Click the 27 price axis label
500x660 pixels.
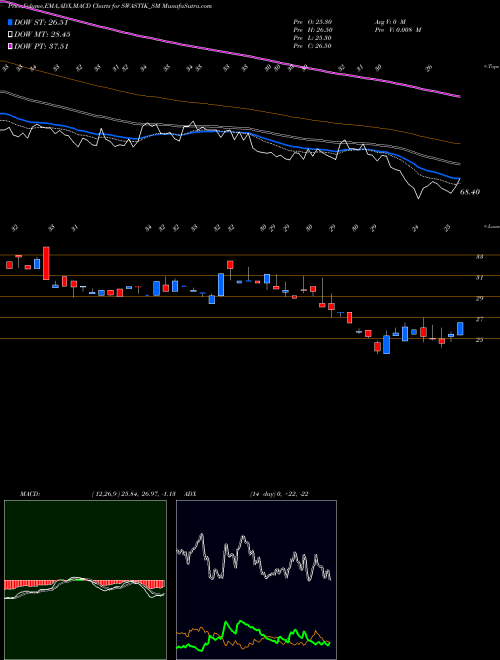tap(479, 319)
